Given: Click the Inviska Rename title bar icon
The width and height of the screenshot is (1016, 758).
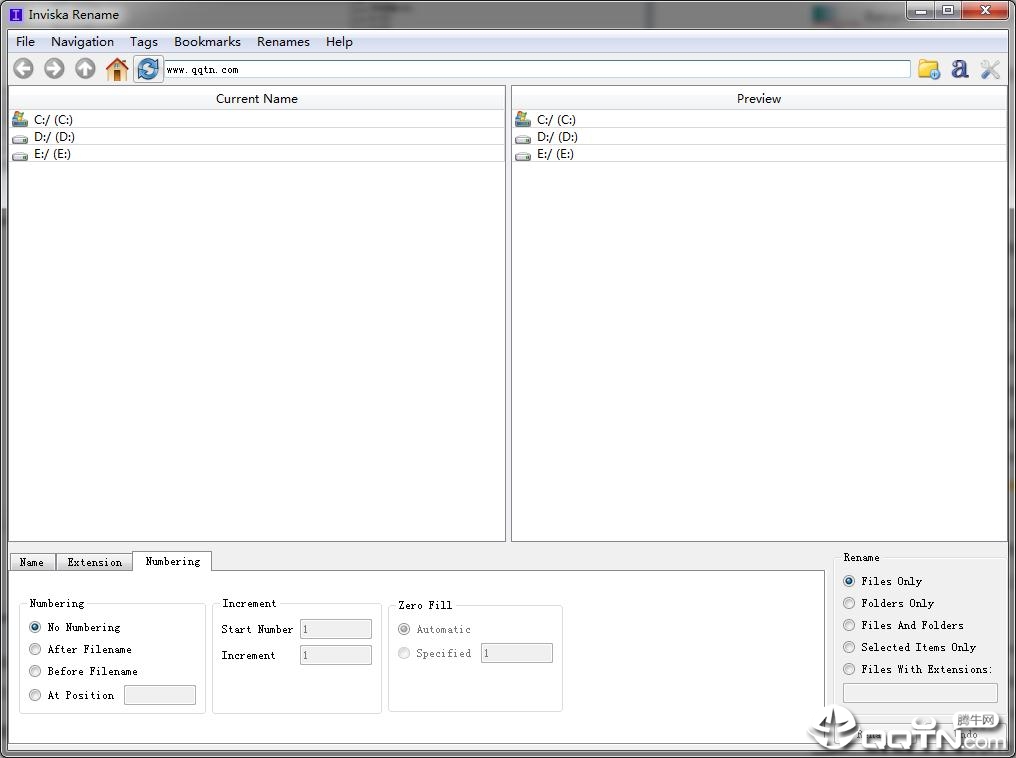Looking at the screenshot, I should click(x=16, y=14).
